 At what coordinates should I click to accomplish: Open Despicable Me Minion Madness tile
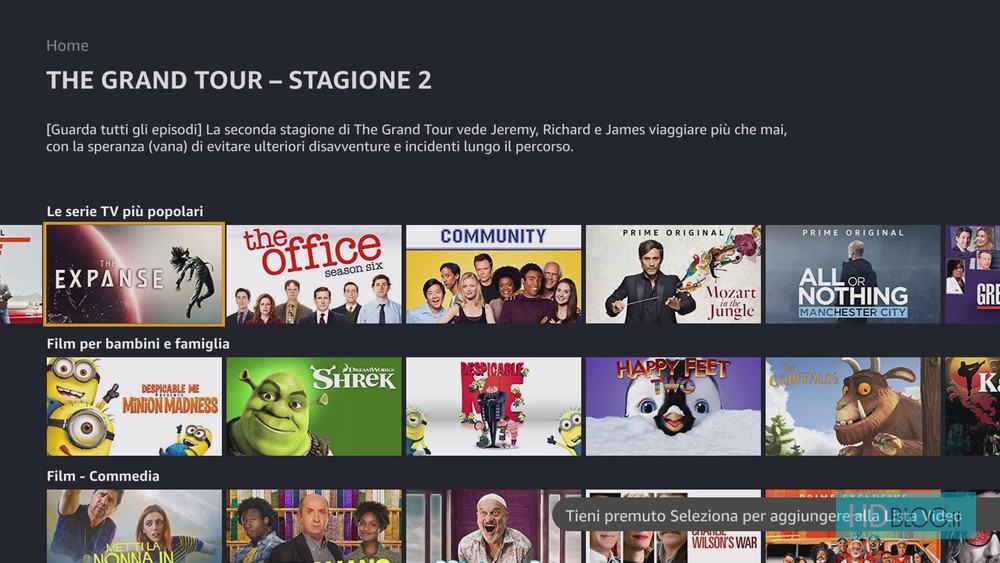point(134,406)
